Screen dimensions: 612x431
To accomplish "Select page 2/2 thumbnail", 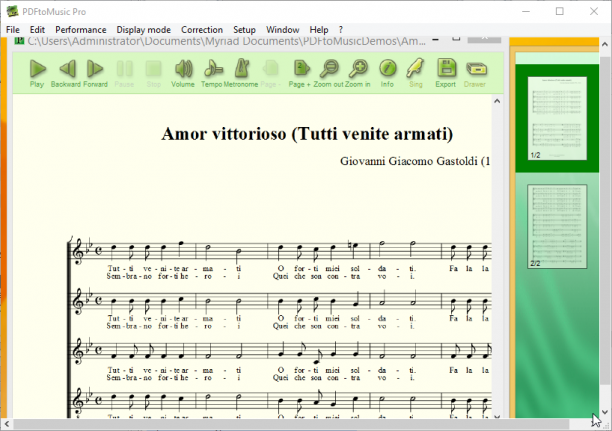I will (x=557, y=226).
